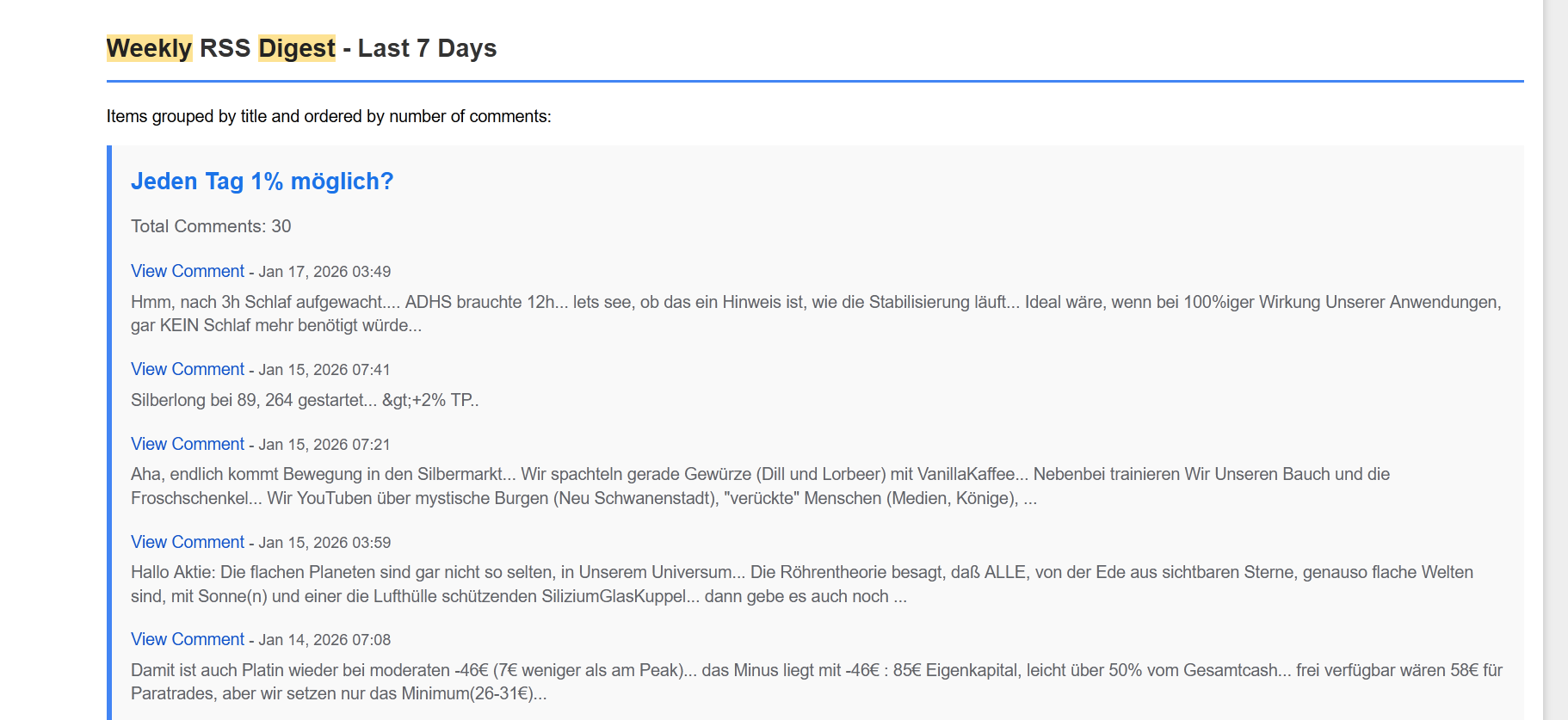Open View Comment from Jan 15, 2026 07:21

188,445
